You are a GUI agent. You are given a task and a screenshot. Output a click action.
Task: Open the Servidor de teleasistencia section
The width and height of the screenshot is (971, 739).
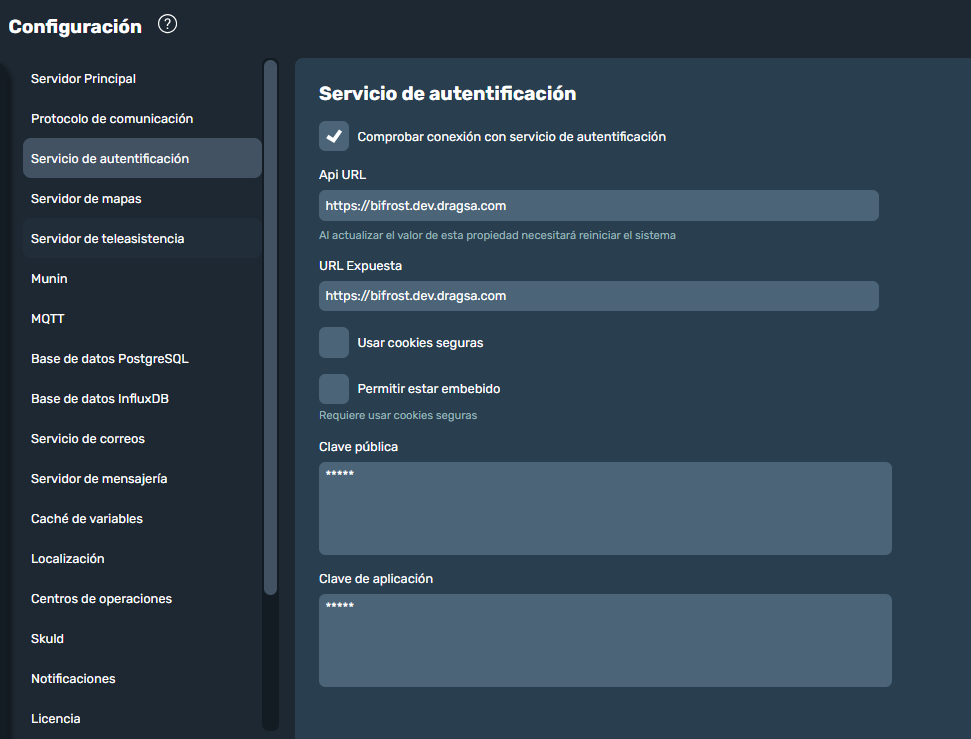tap(142, 238)
